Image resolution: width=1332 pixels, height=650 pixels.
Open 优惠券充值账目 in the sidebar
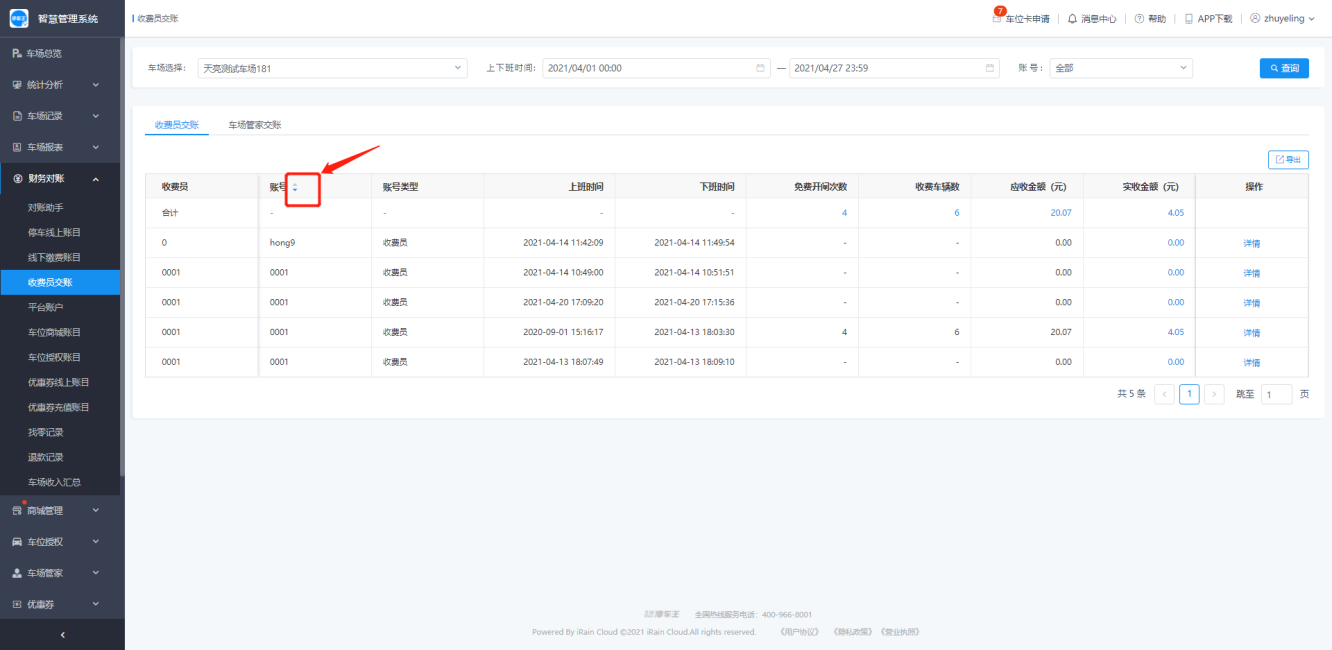pyautogui.click(x=58, y=407)
